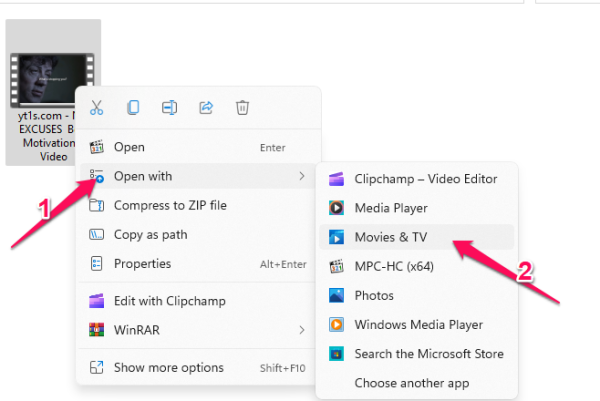
Task: Select the video file thumbnail
Action: (x=52, y=68)
